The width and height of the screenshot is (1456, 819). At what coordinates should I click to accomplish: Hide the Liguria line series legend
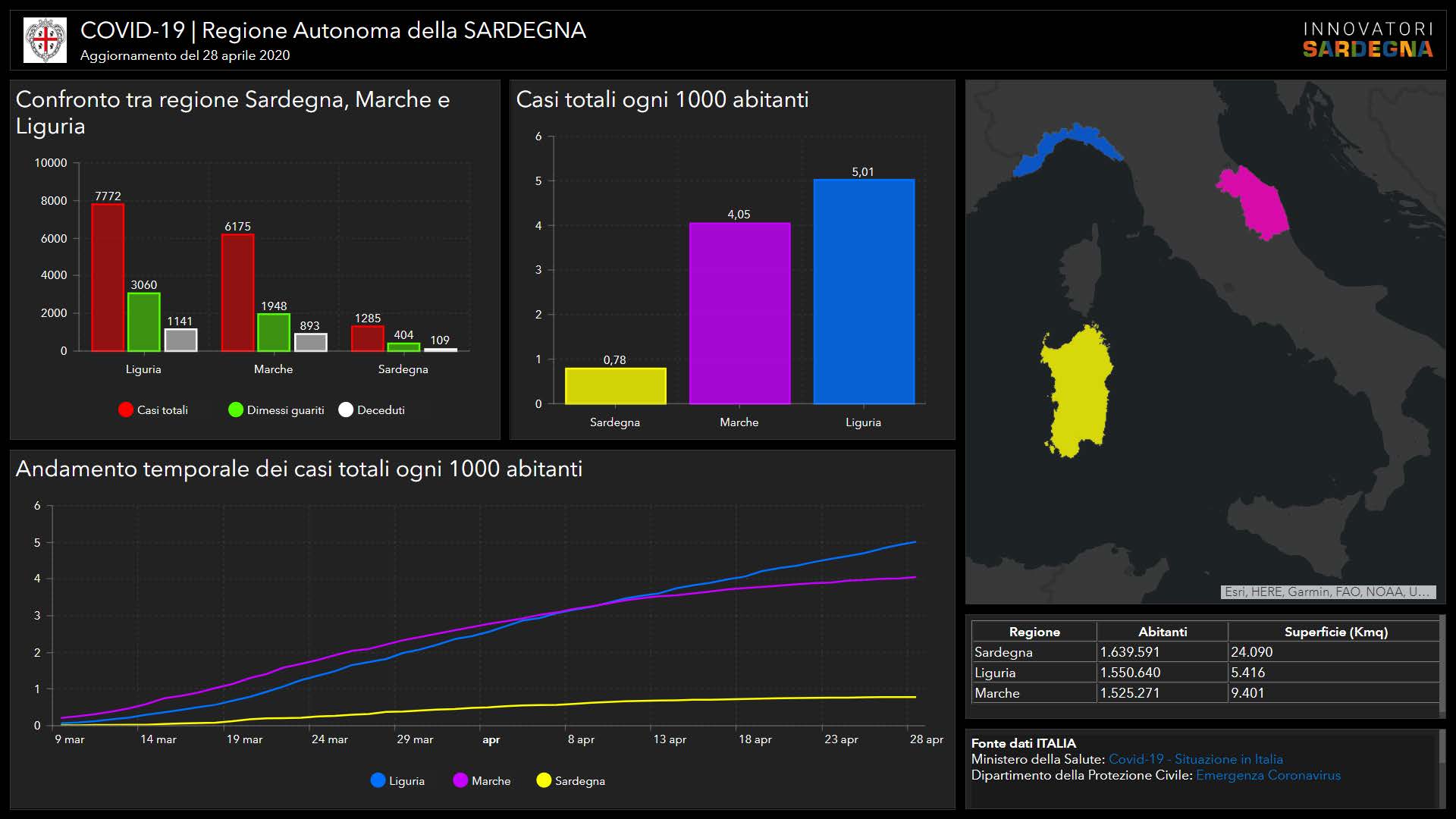378,780
